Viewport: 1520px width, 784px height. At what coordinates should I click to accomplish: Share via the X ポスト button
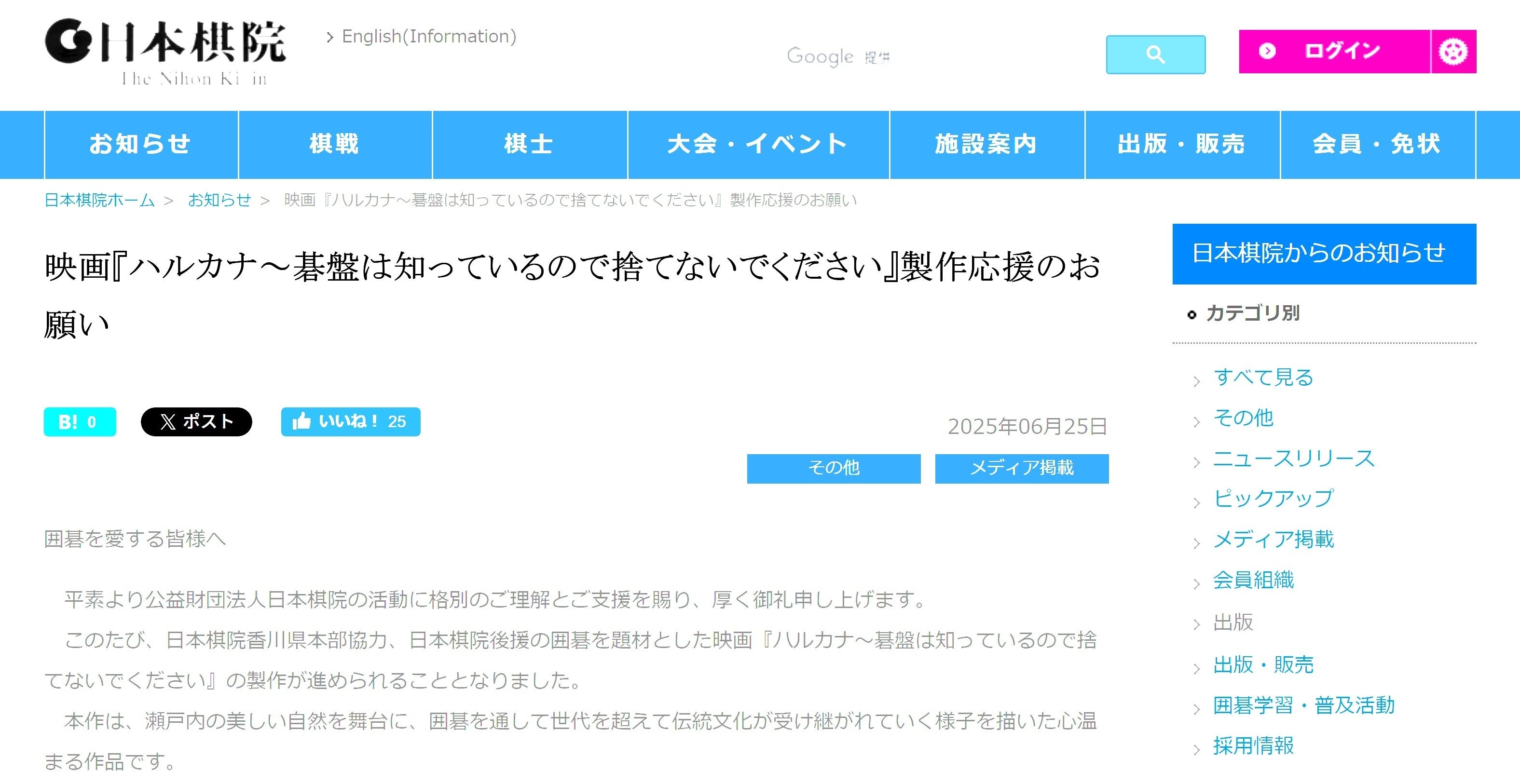[196, 422]
